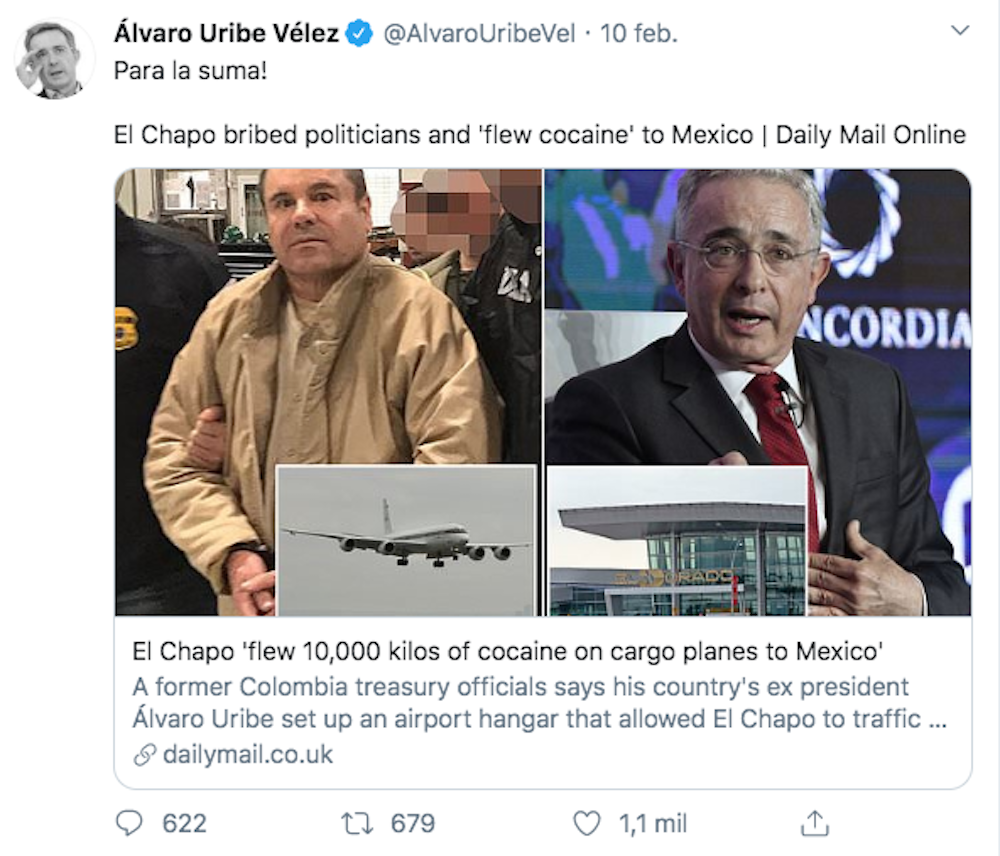Expand the tweet options chevron
The height and width of the screenshot is (856, 1000).
(960, 30)
